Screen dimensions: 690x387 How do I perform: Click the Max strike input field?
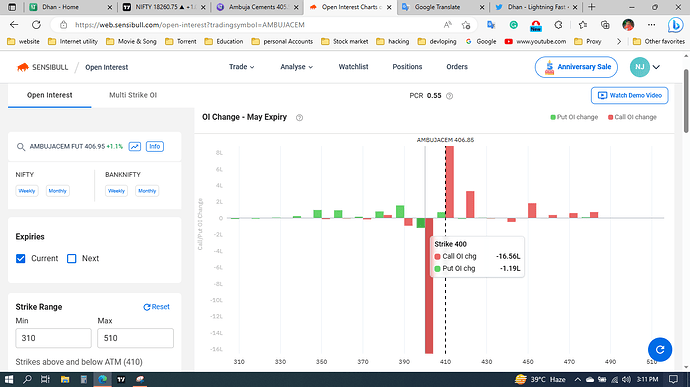(136, 338)
